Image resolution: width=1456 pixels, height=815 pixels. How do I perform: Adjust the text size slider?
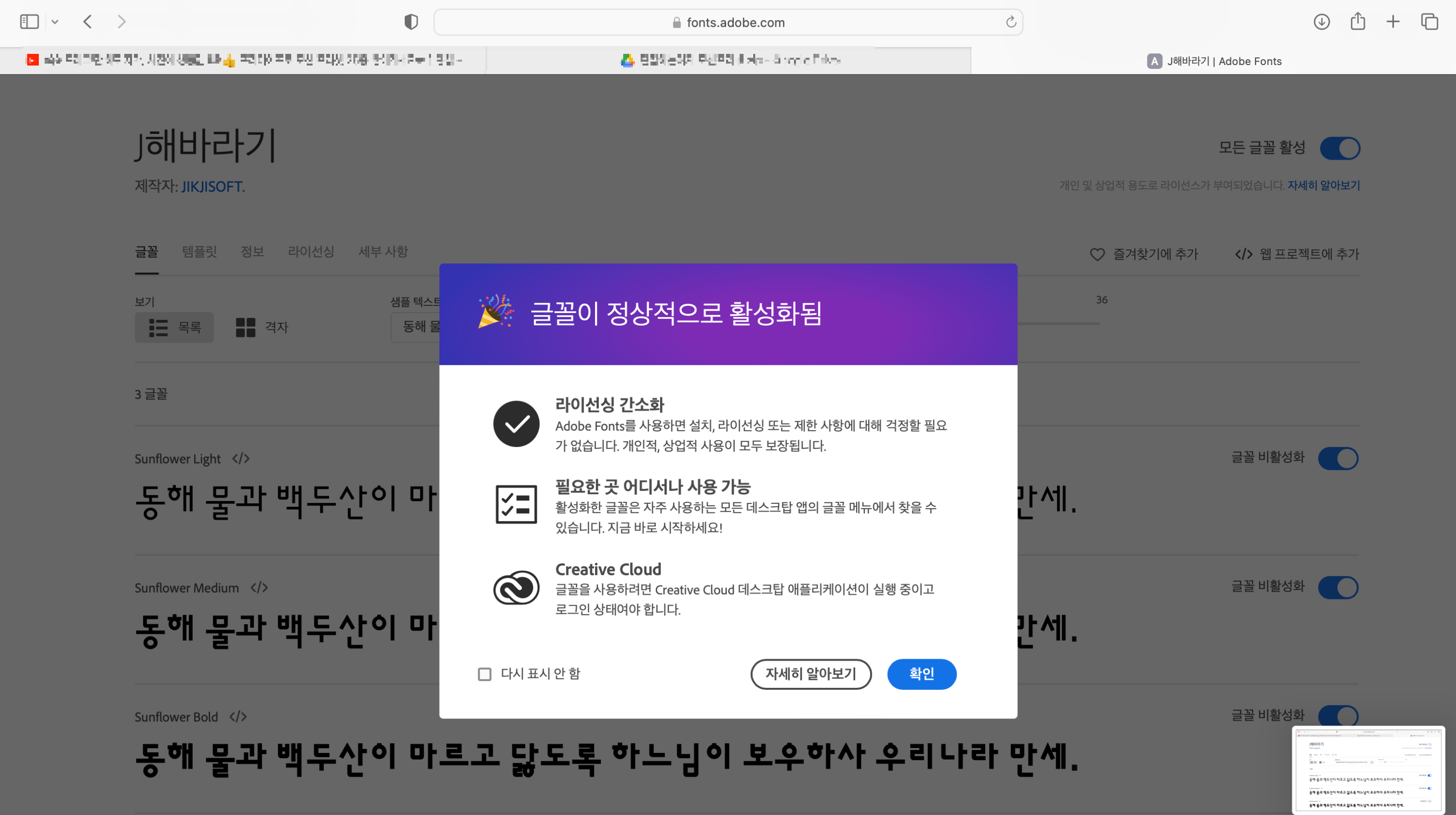(x=1058, y=323)
